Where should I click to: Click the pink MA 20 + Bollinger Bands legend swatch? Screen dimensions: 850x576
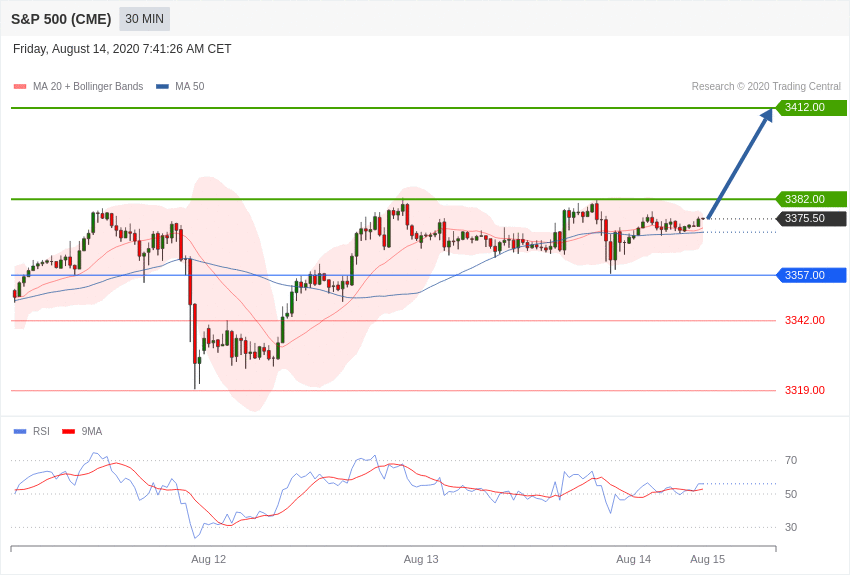pos(20,87)
